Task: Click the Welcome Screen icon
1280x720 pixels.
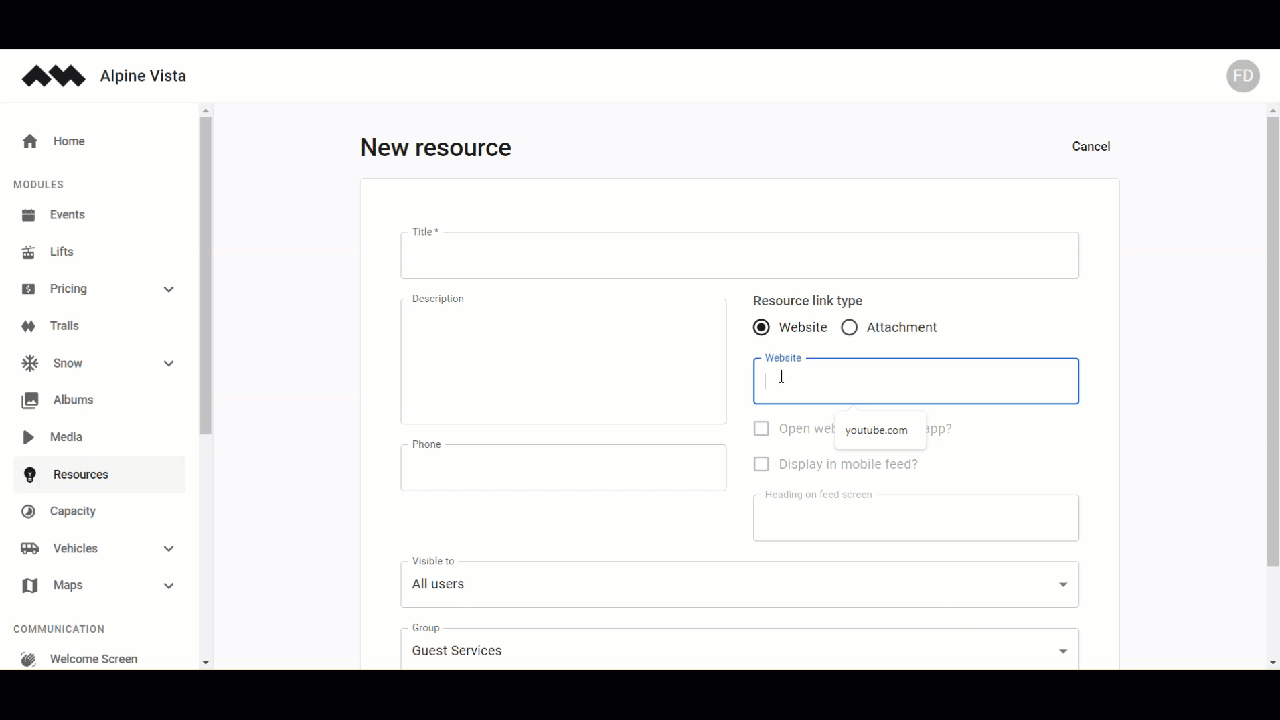Action: click(28, 659)
